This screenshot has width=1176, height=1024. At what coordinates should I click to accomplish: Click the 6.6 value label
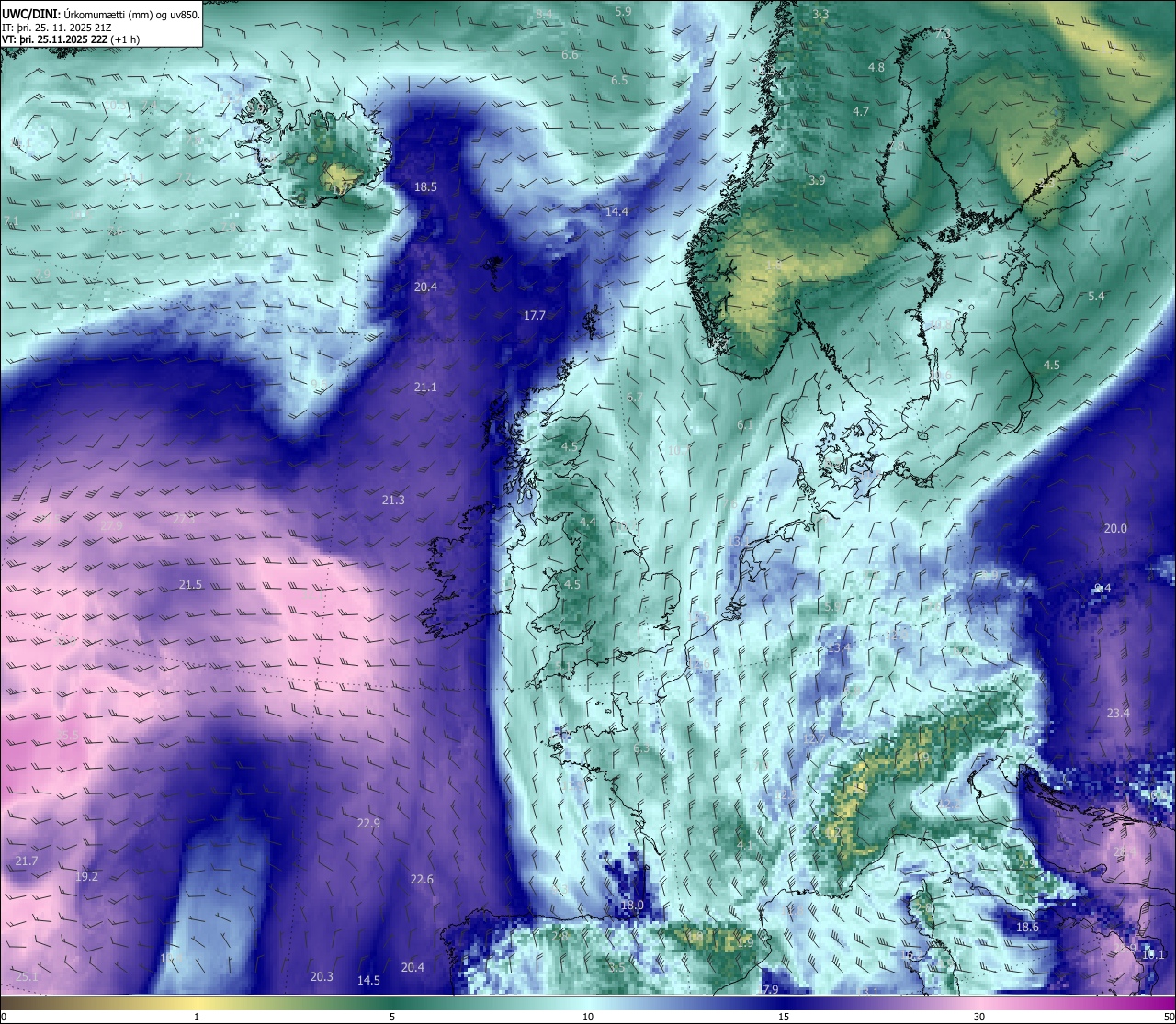570,54
